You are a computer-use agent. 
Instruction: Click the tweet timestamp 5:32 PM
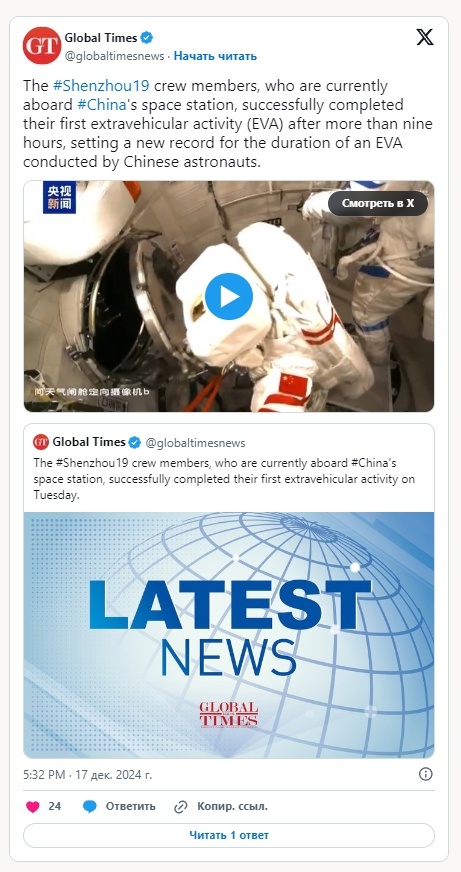click(44, 774)
